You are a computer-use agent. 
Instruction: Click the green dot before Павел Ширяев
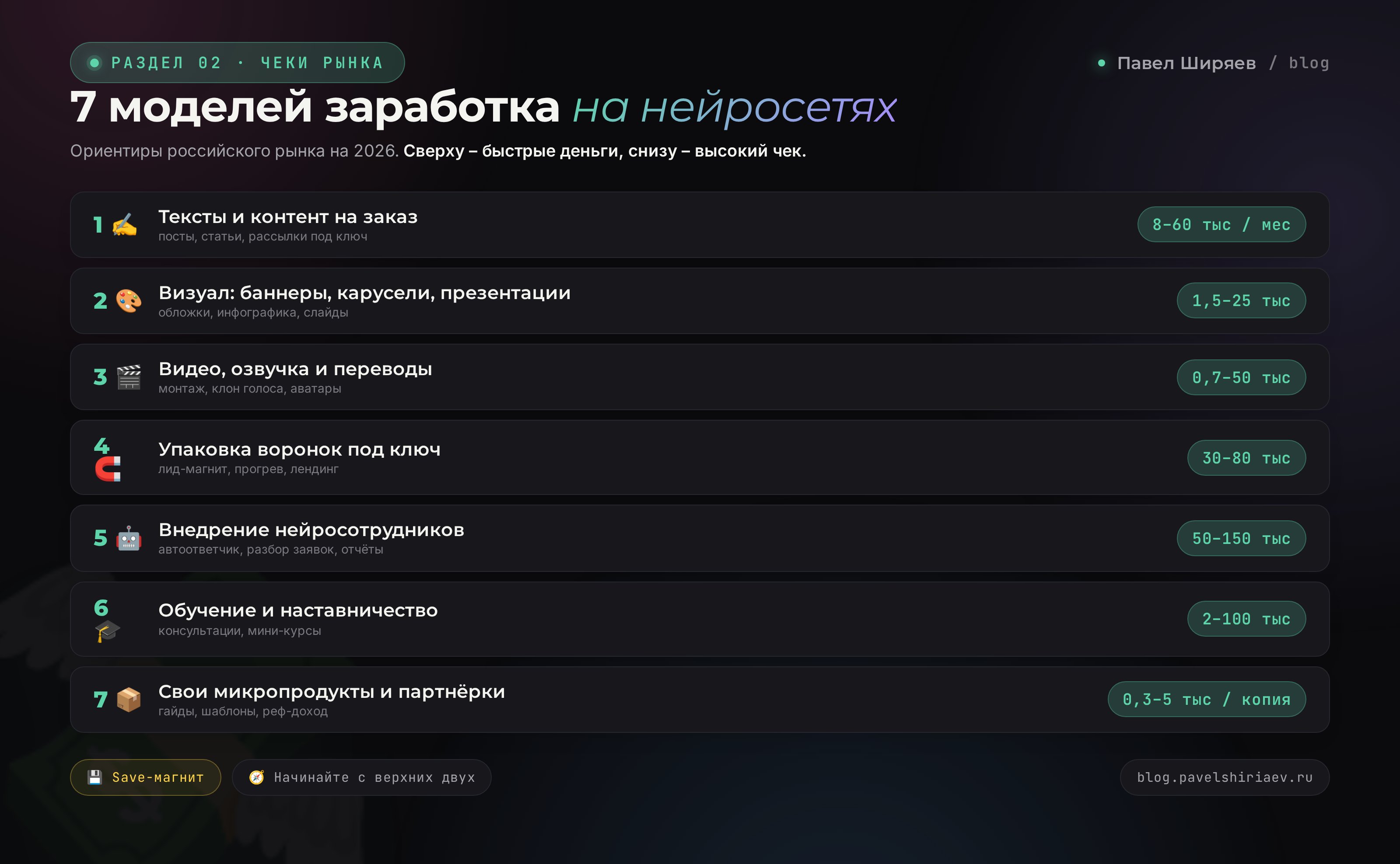coord(1102,63)
